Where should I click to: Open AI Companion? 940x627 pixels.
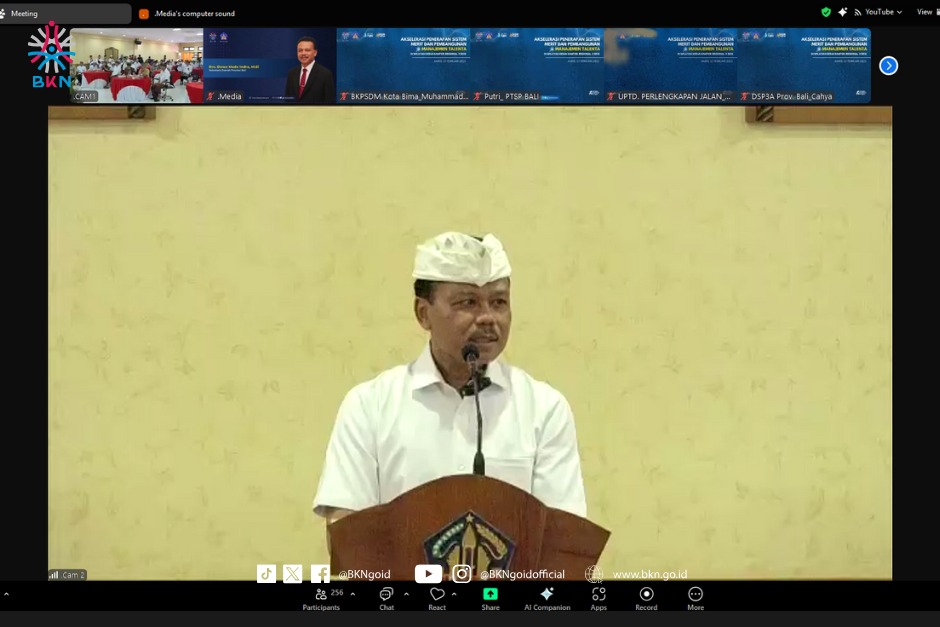(x=546, y=597)
